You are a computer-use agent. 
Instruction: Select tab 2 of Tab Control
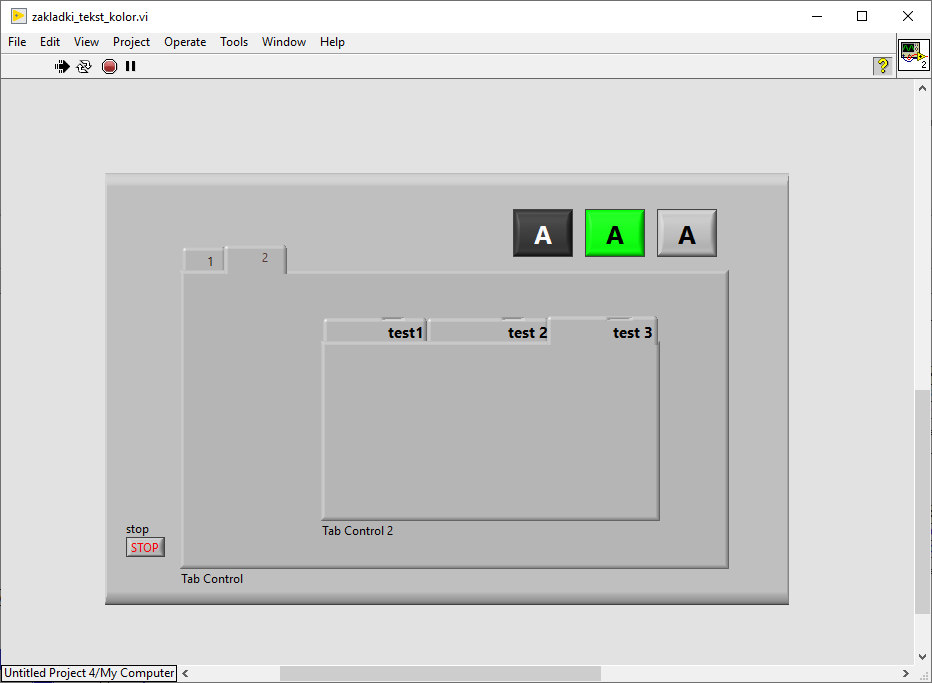(257, 259)
